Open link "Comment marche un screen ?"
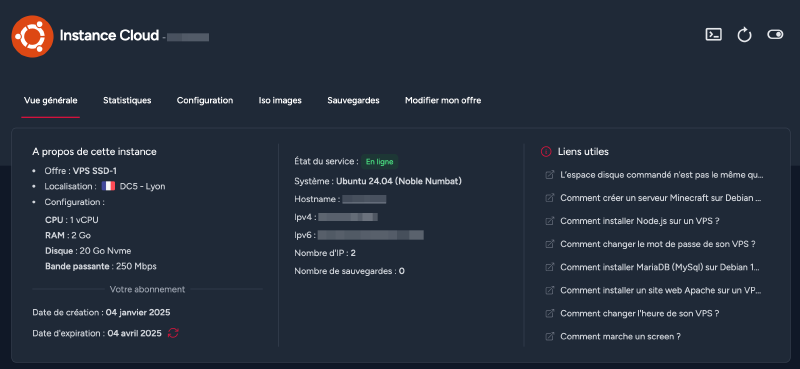The image size is (800, 369). [620, 336]
